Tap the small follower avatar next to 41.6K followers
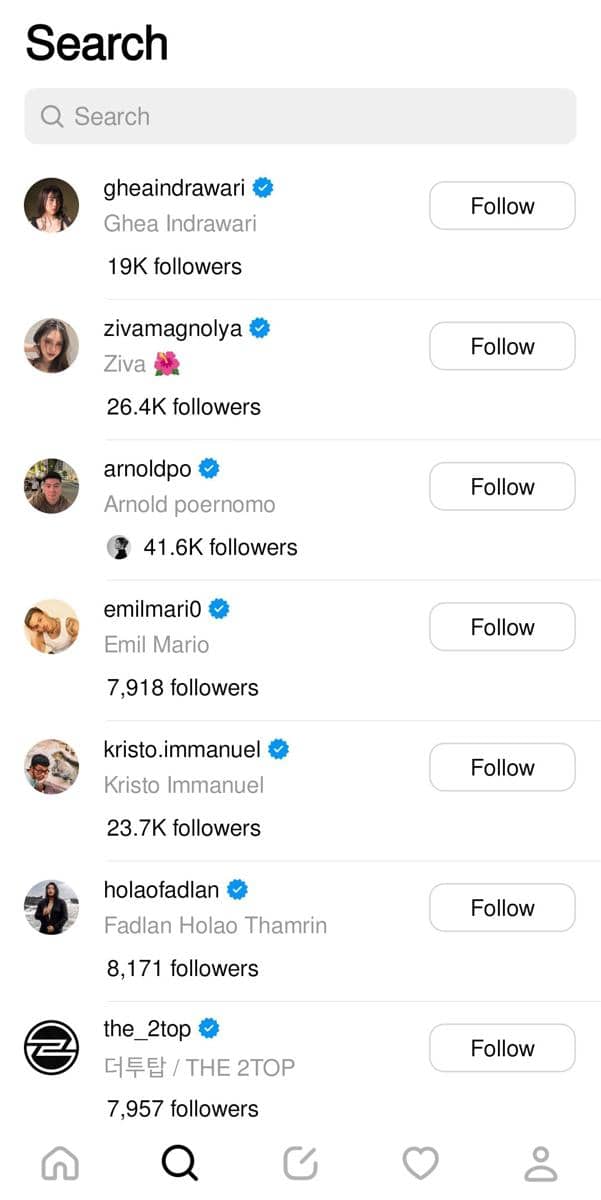The width and height of the screenshot is (601, 1200). pos(119,547)
